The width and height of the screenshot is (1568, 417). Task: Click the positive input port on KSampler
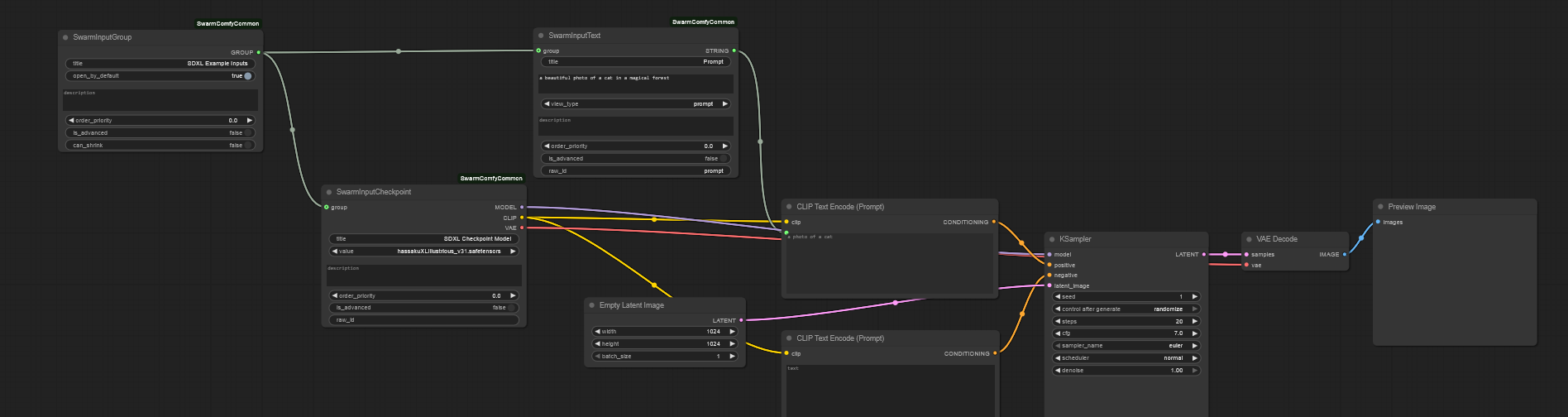1049,265
